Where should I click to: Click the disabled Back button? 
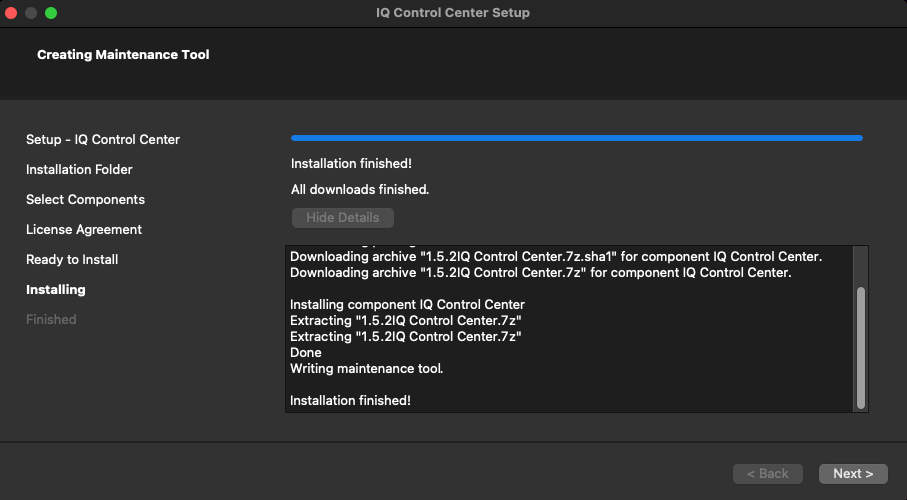tap(768, 473)
